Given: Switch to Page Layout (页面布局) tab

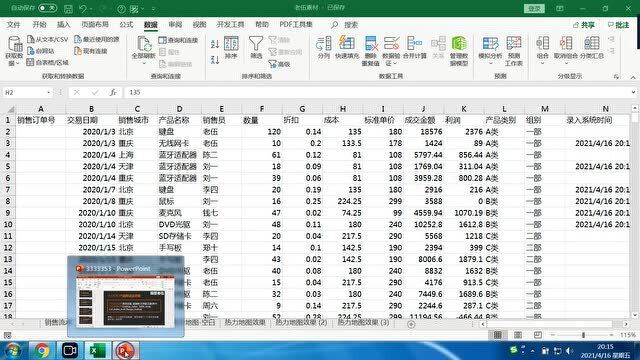Looking at the screenshot, I should click(x=95, y=24).
